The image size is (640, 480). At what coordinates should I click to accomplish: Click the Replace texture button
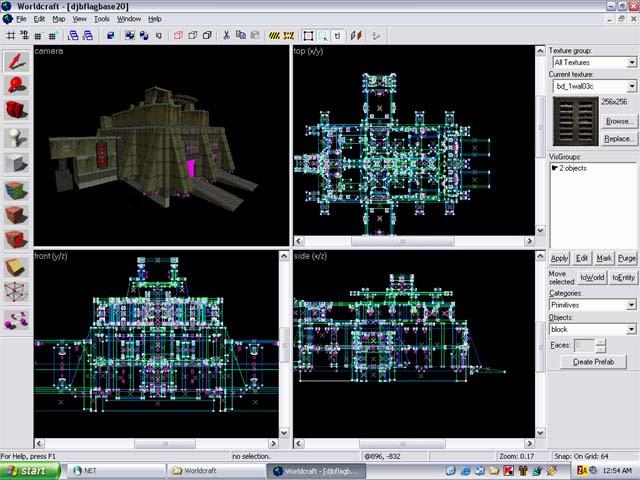[619, 139]
